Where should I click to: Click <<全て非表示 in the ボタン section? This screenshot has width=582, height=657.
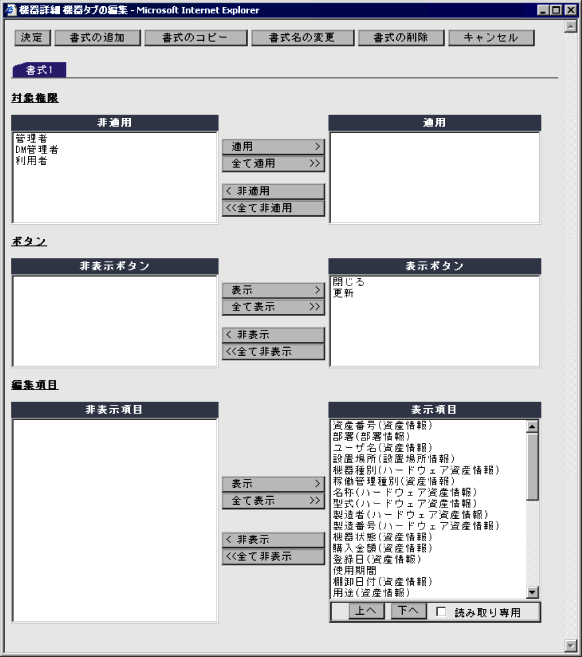273,352
